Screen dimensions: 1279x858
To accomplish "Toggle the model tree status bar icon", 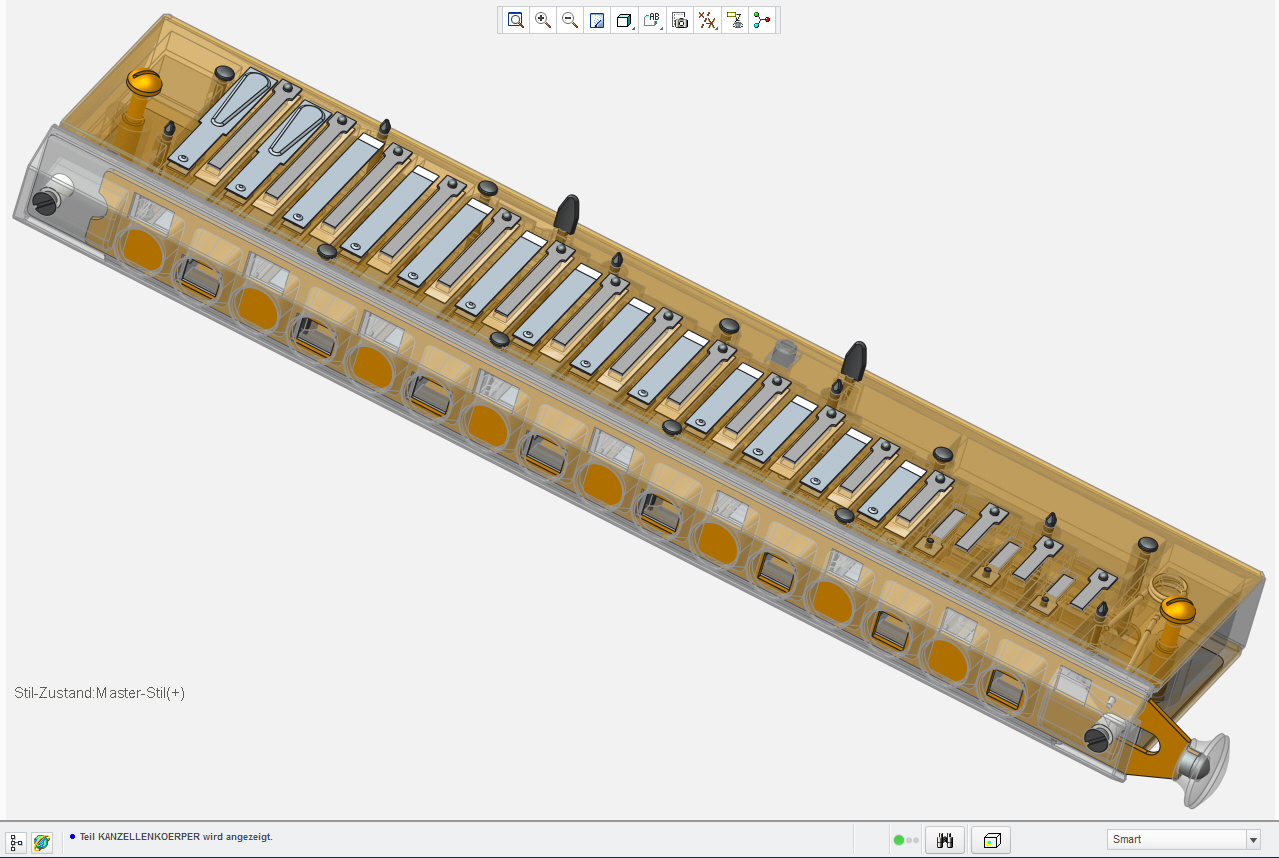I will point(16,842).
